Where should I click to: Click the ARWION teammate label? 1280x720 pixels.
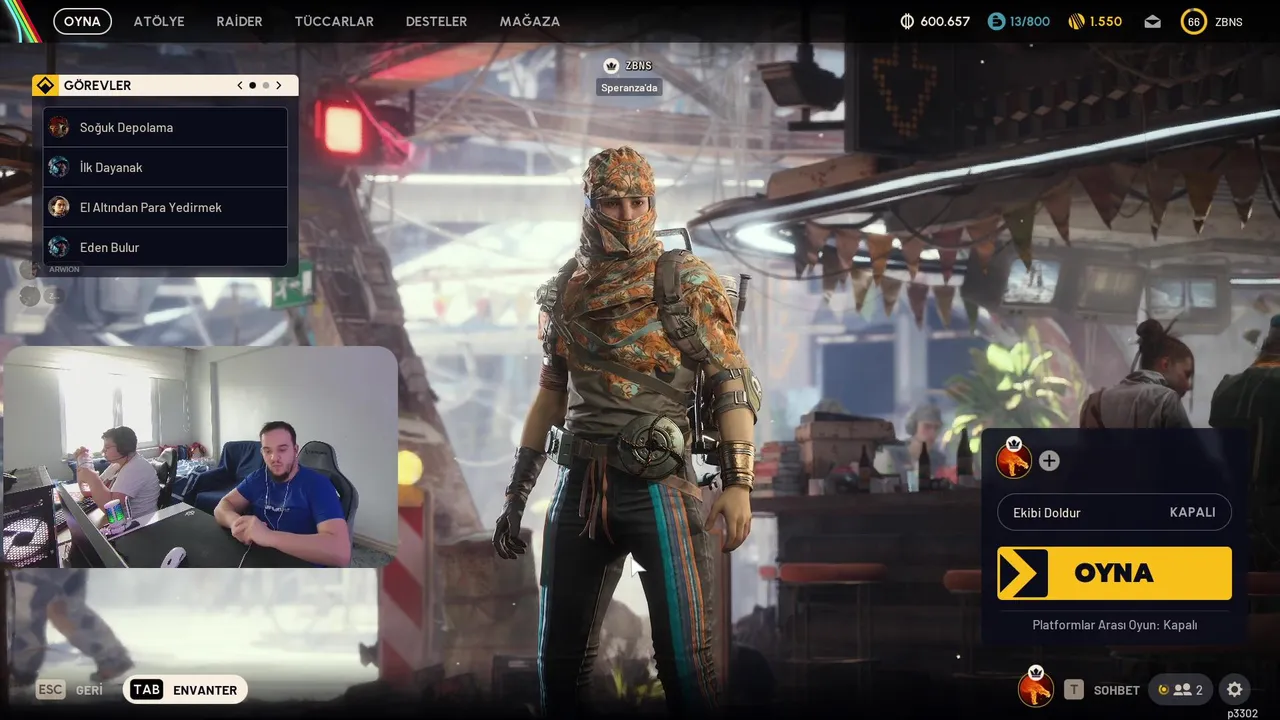coord(64,269)
